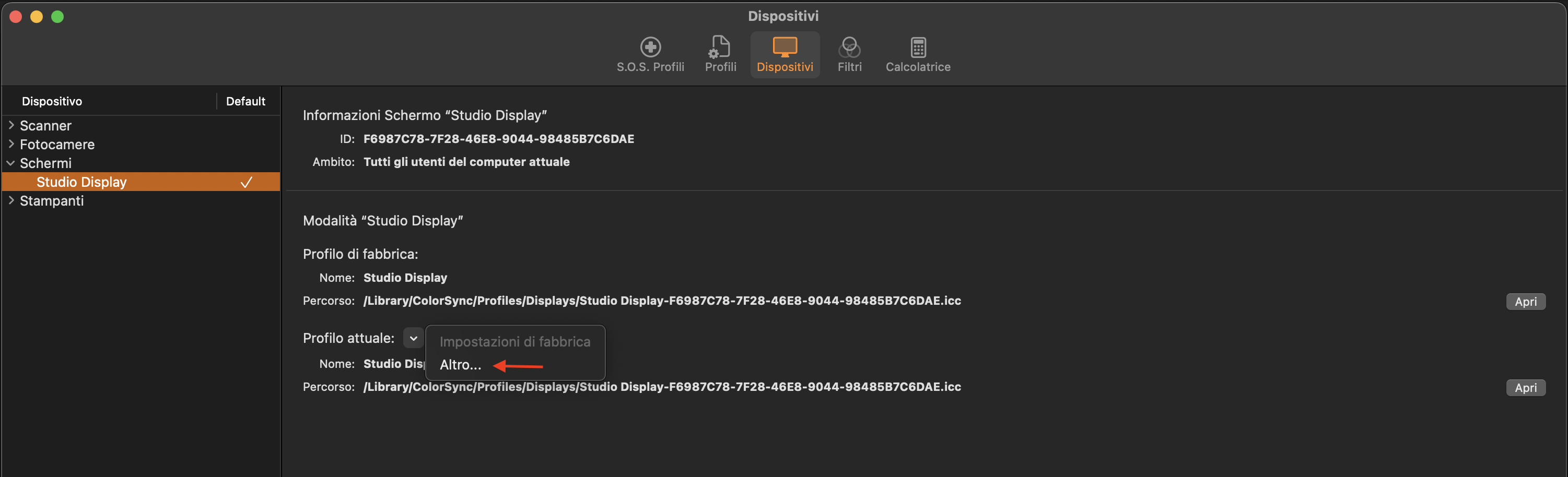The image size is (1568, 477).
Task: Click the 'Profilo di fabbrica:' label
Action: coord(360,254)
